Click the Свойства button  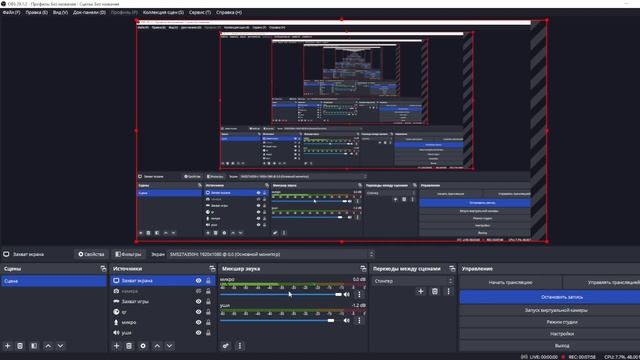pos(91,254)
